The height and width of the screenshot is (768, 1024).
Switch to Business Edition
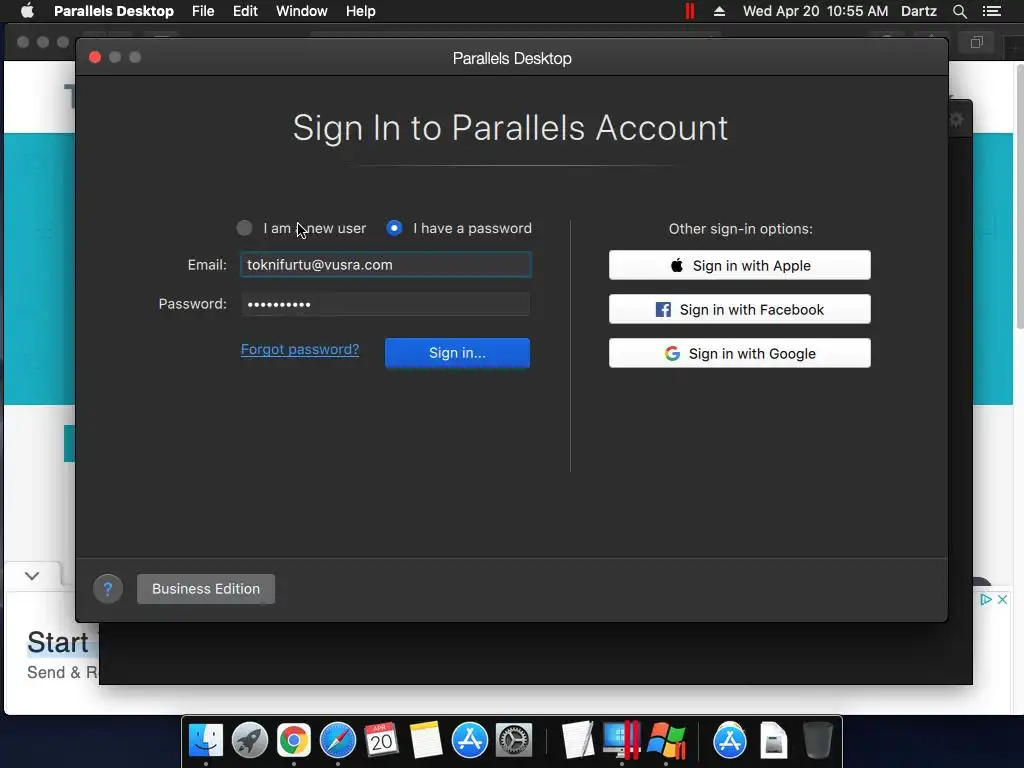[x=206, y=588]
